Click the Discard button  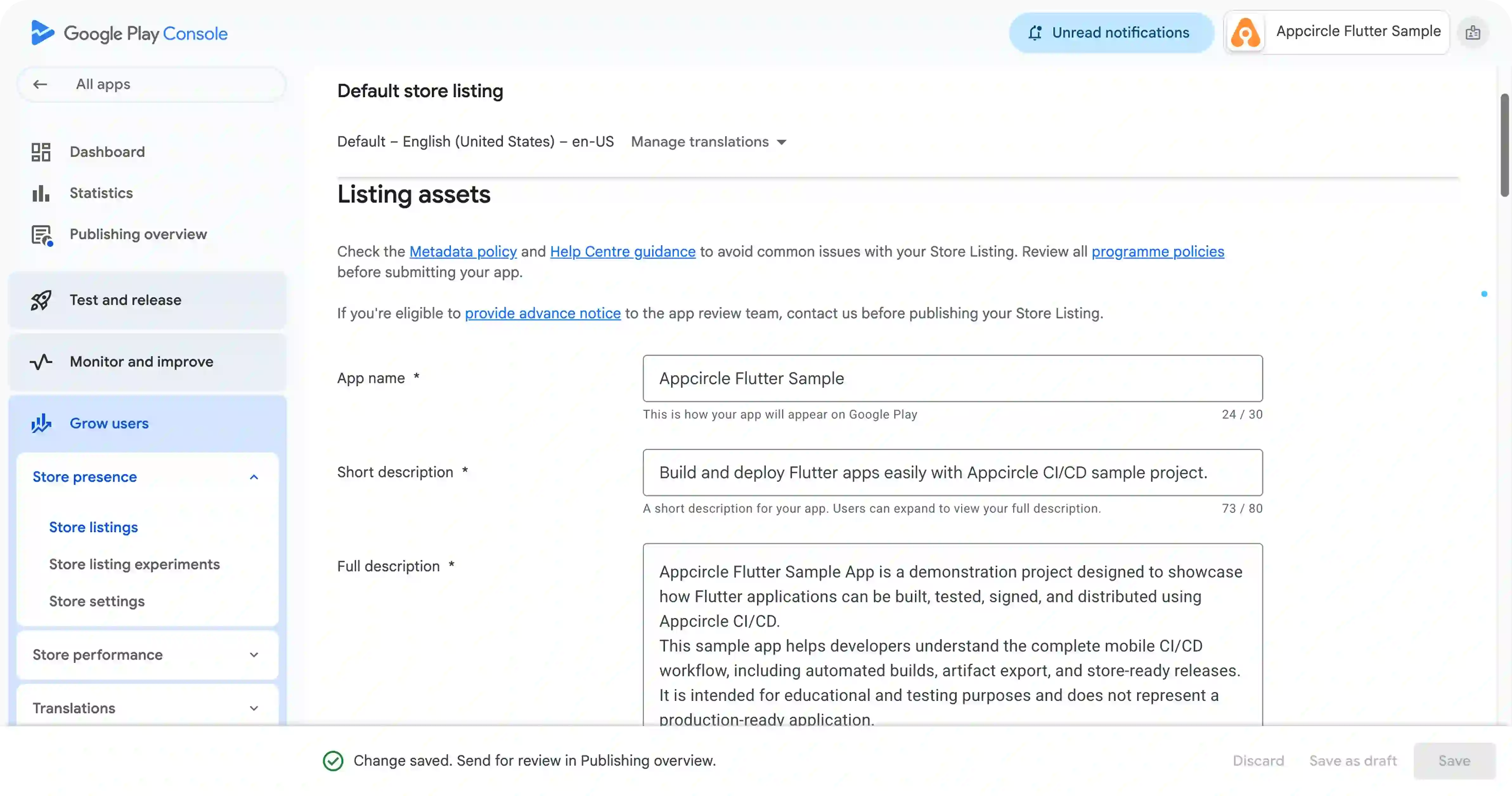(1258, 761)
